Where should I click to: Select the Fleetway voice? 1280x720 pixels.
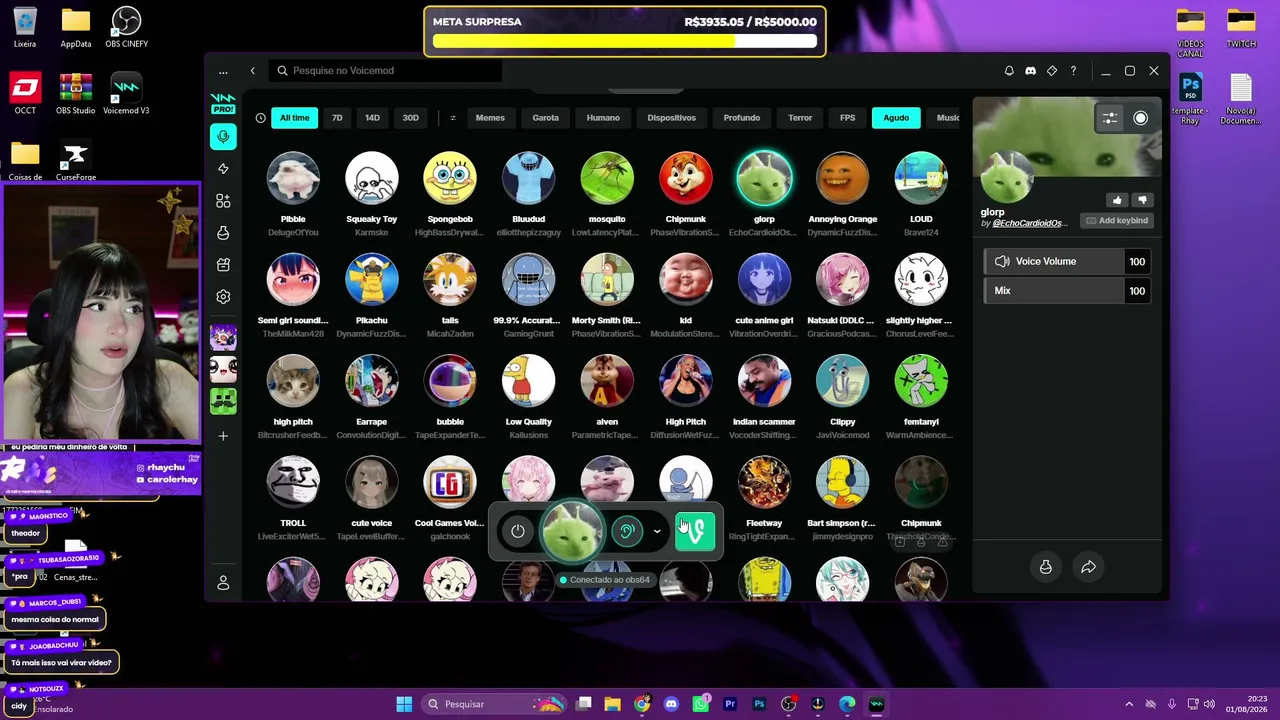pyautogui.click(x=764, y=482)
